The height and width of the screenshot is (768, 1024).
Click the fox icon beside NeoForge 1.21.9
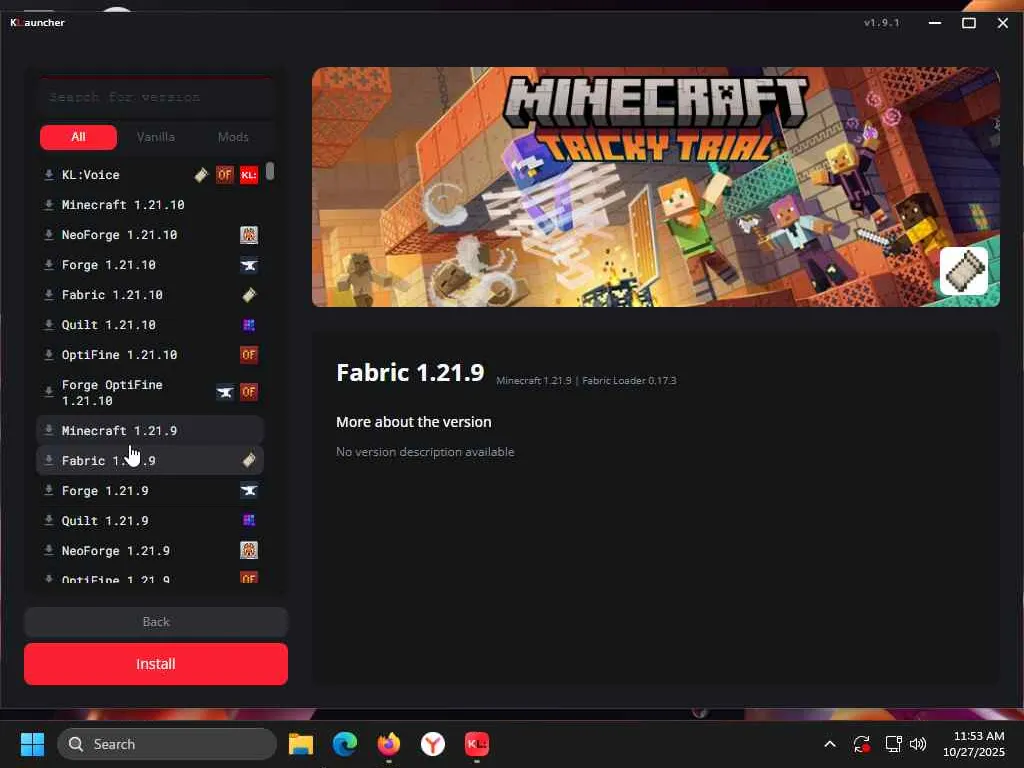pyautogui.click(x=249, y=551)
